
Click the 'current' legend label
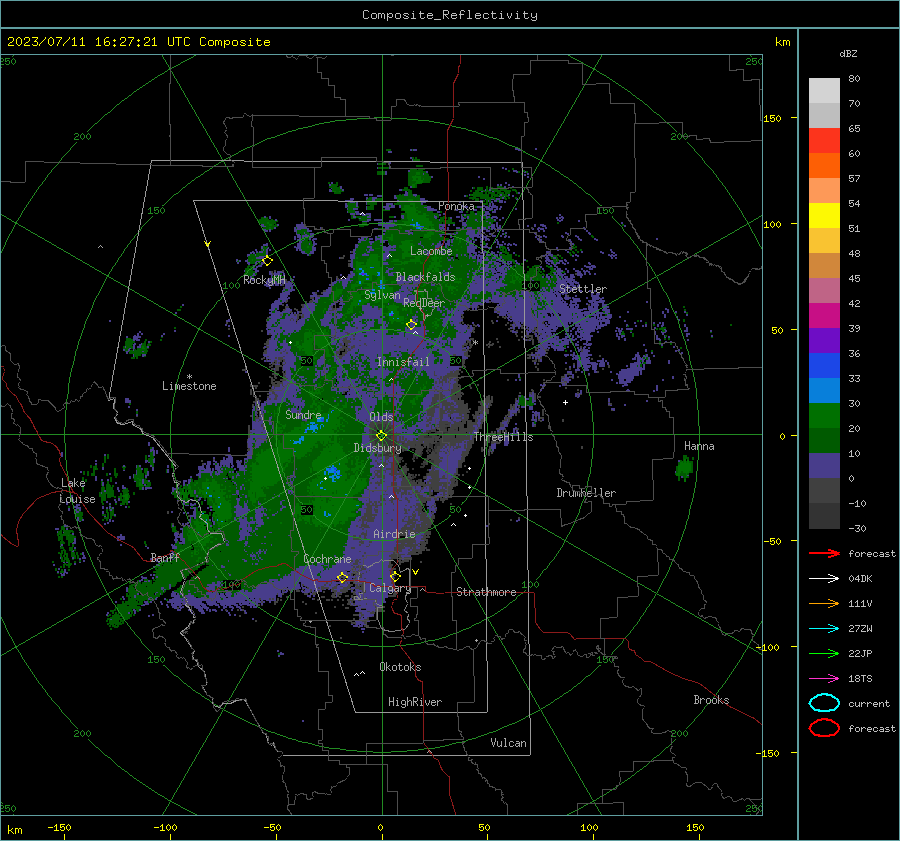[x=868, y=703]
